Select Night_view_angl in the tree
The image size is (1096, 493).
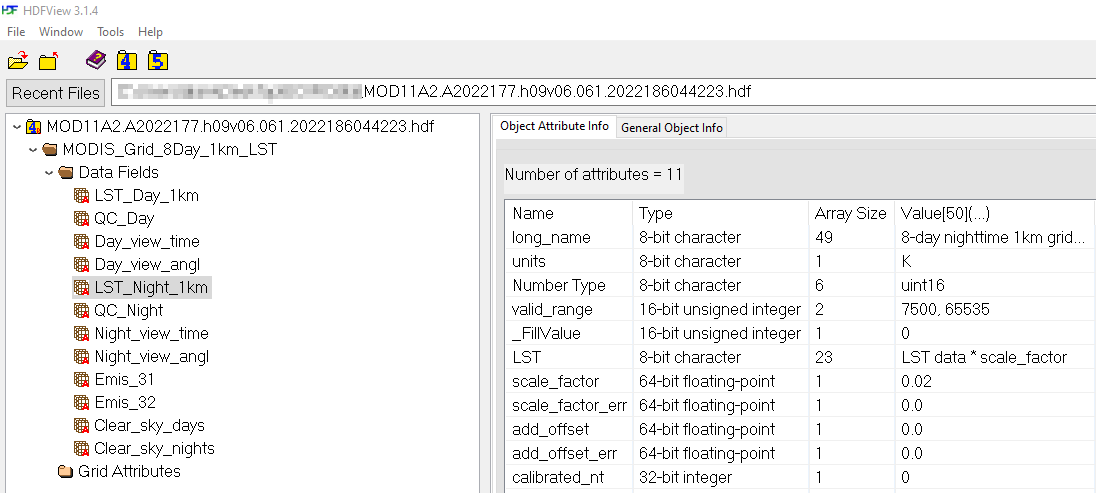point(152,357)
